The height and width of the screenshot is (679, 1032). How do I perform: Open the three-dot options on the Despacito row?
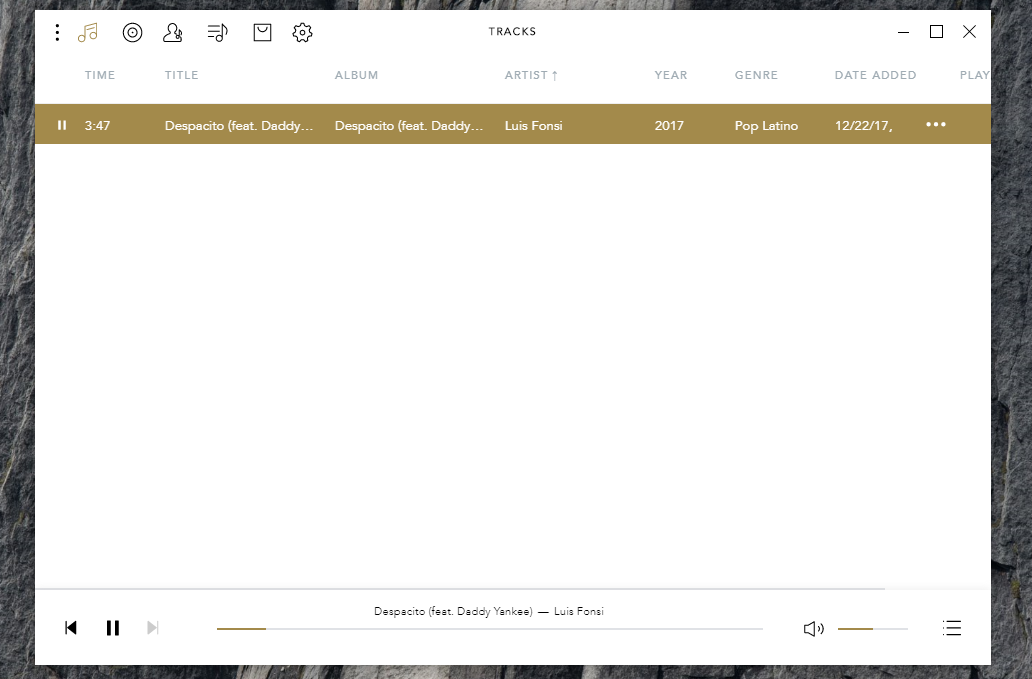(935, 124)
